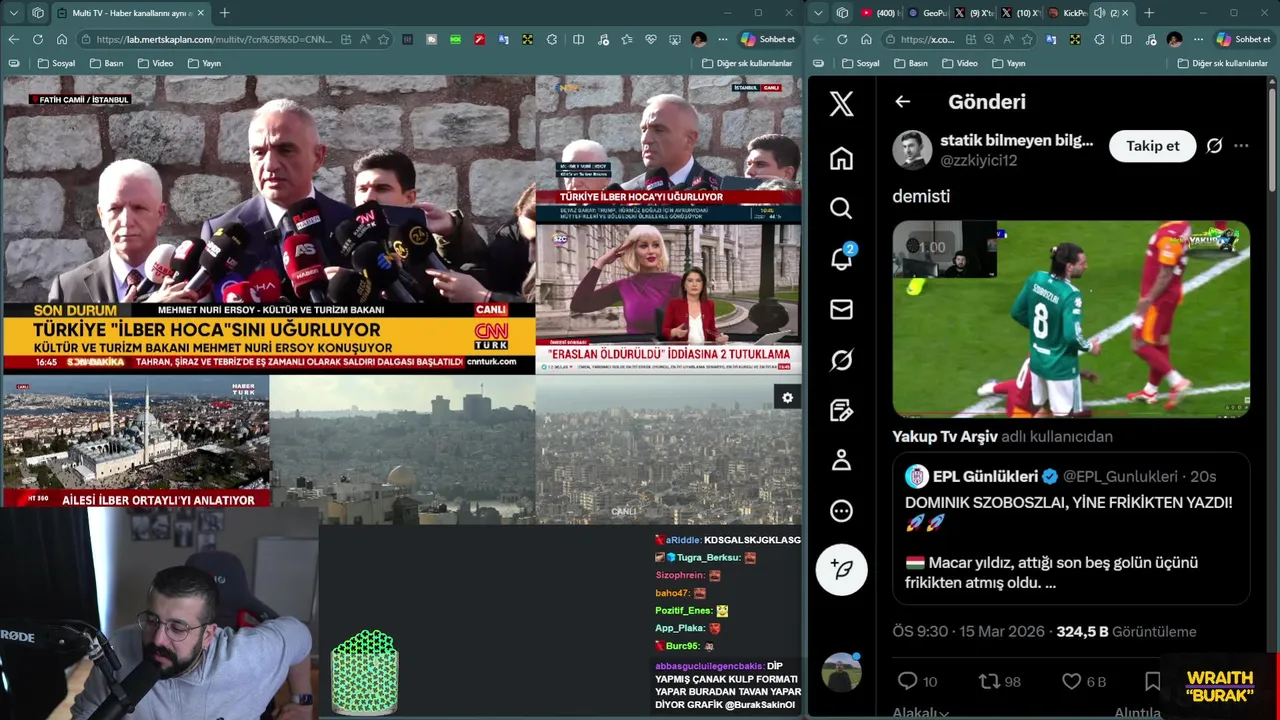Open the X search page

[x=841, y=208]
